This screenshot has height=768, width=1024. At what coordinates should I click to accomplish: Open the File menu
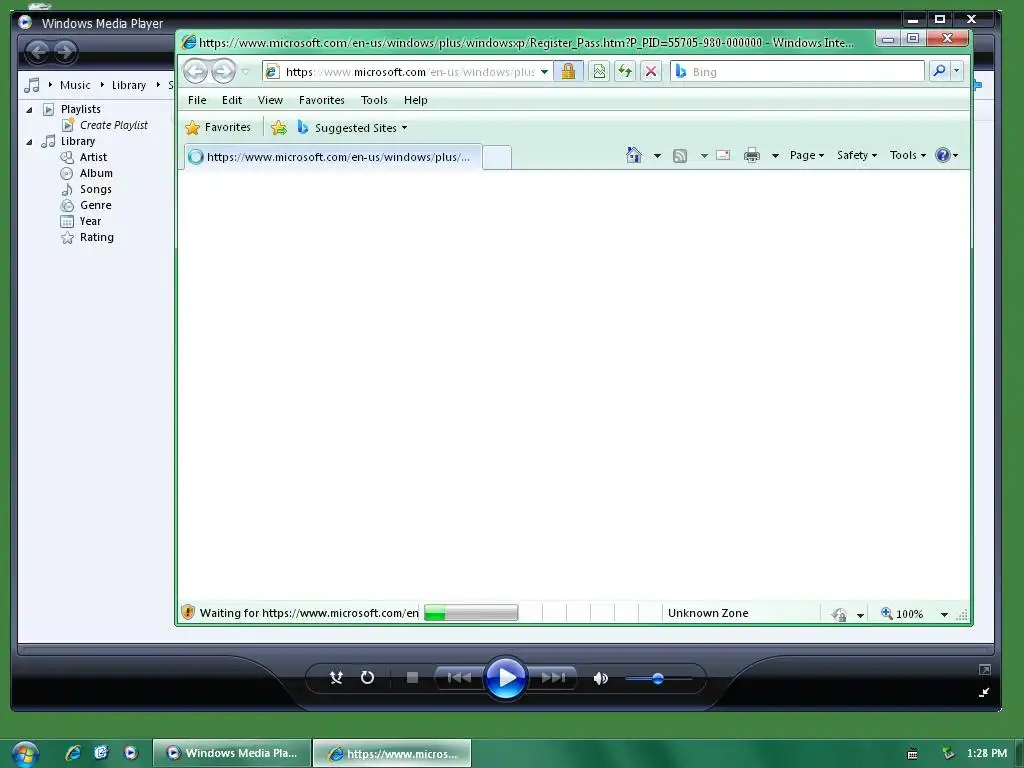[x=197, y=100]
